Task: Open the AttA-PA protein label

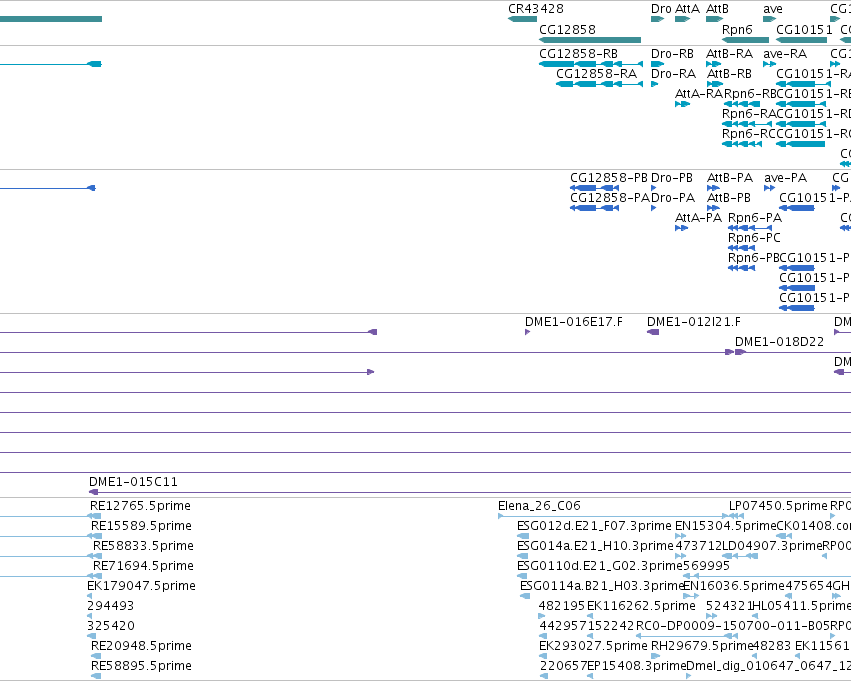Action: tap(698, 218)
